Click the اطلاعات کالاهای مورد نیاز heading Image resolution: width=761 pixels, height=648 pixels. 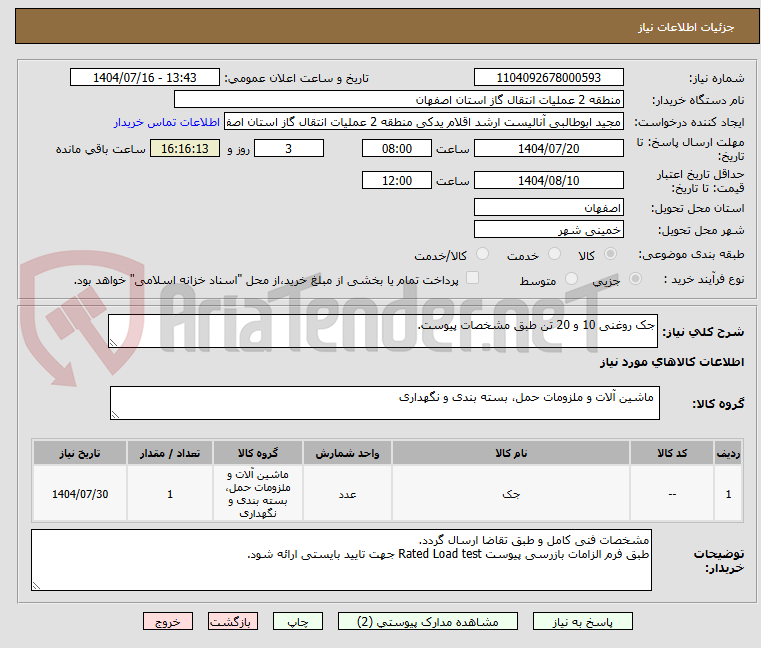click(x=672, y=362)
